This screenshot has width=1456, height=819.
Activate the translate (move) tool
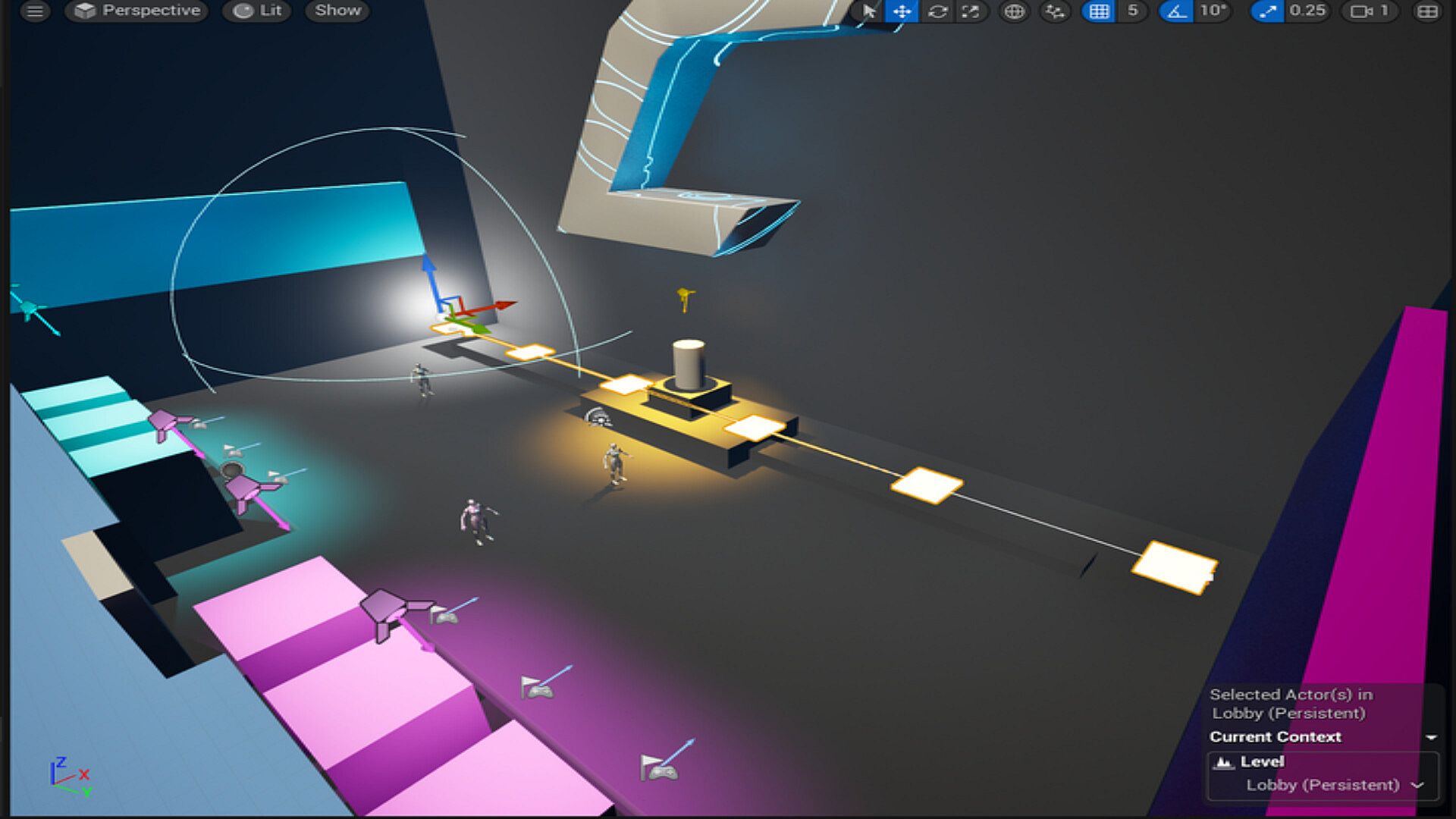click(x=902, y=11)
